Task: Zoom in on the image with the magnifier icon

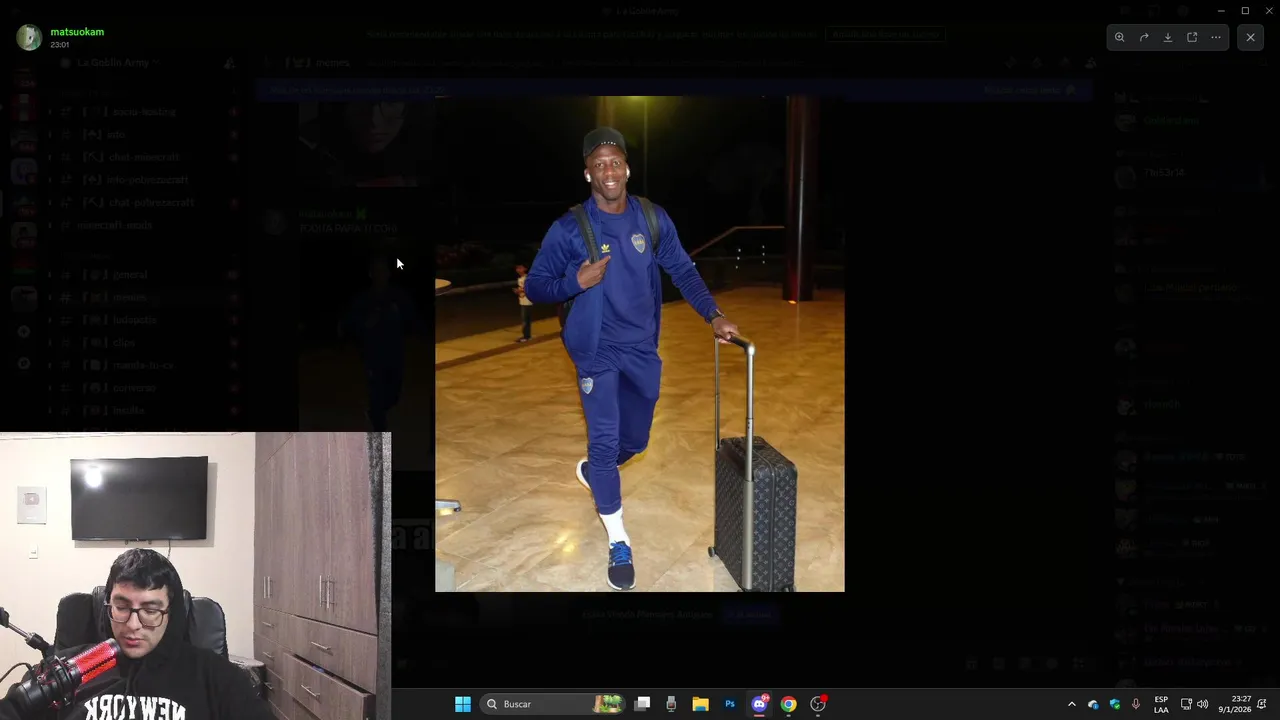Action: point(1120,37)
